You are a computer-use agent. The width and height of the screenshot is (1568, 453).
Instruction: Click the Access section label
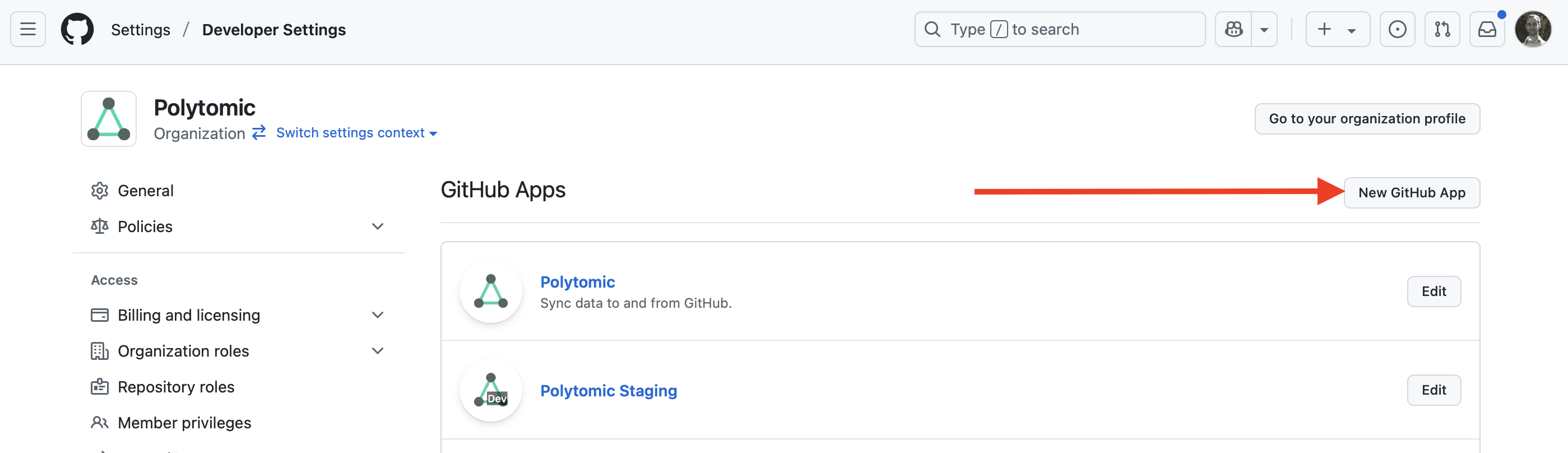(x=114, y=280)
